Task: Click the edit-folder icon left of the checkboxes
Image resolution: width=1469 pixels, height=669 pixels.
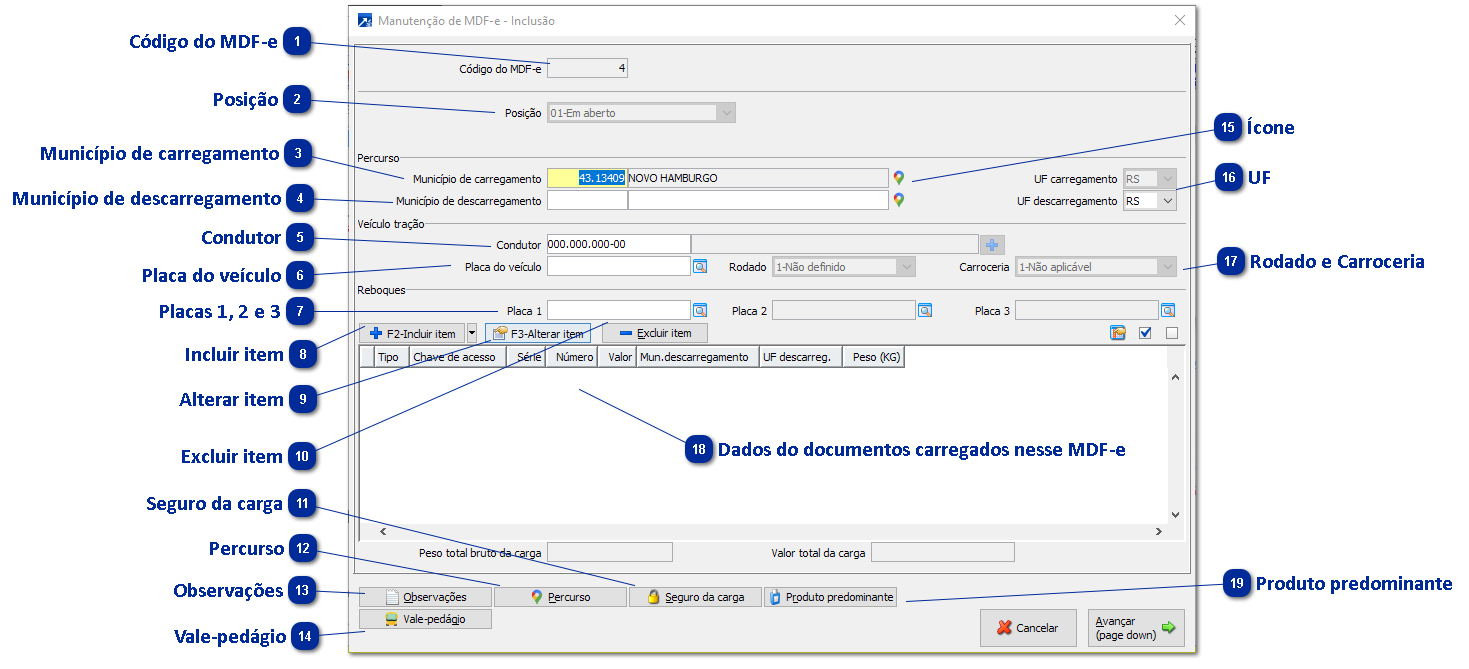Action: tap(1118, 333)
